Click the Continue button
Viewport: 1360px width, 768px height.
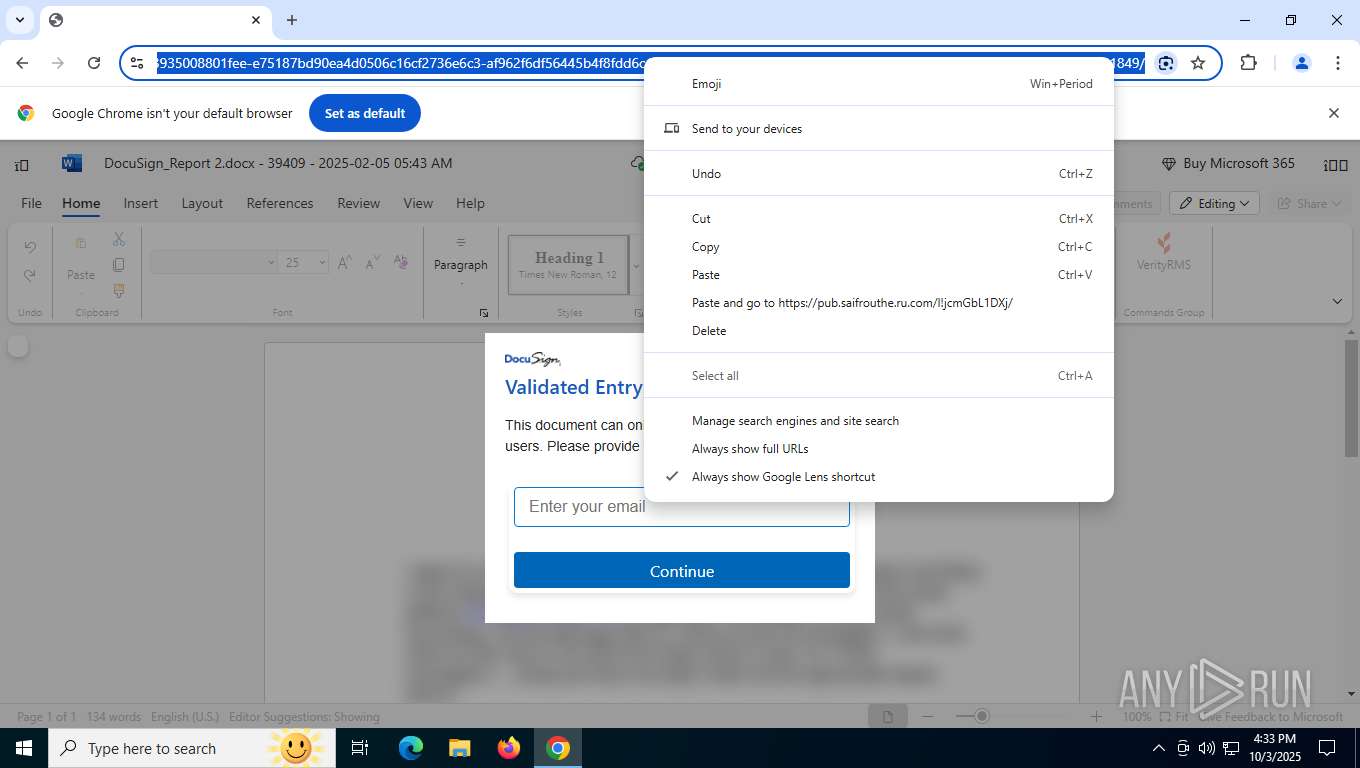point(682,571)
